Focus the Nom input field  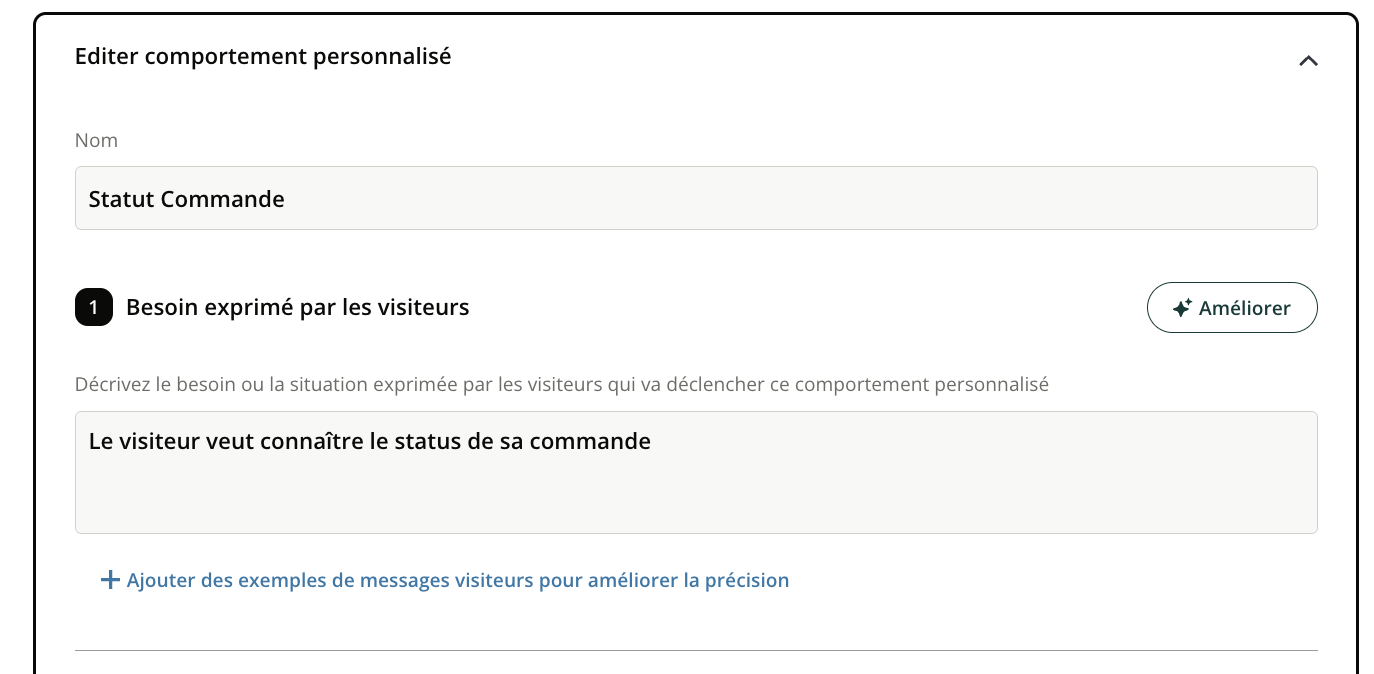point(695,198)
